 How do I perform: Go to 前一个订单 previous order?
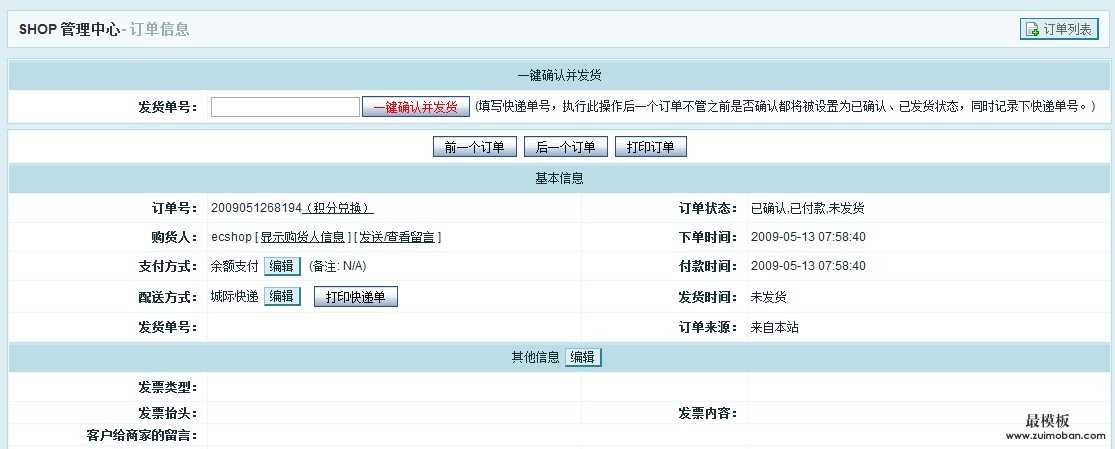(474, 147)
